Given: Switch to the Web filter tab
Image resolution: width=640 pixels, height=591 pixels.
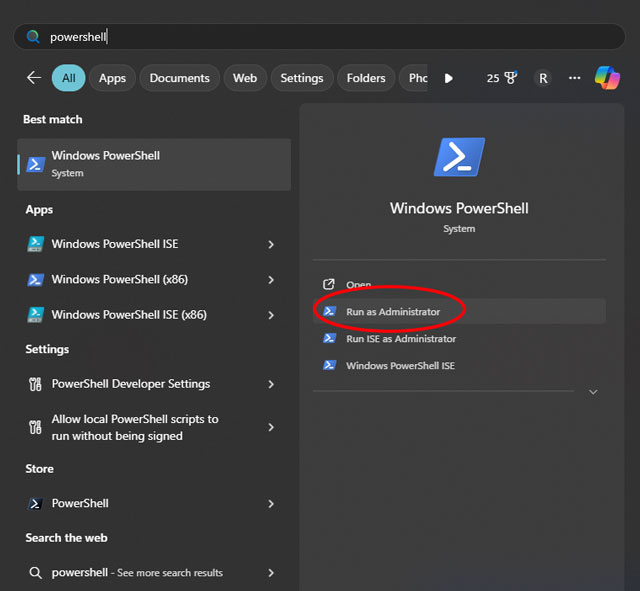Looking at the screenshot, I should coord(245,78).
